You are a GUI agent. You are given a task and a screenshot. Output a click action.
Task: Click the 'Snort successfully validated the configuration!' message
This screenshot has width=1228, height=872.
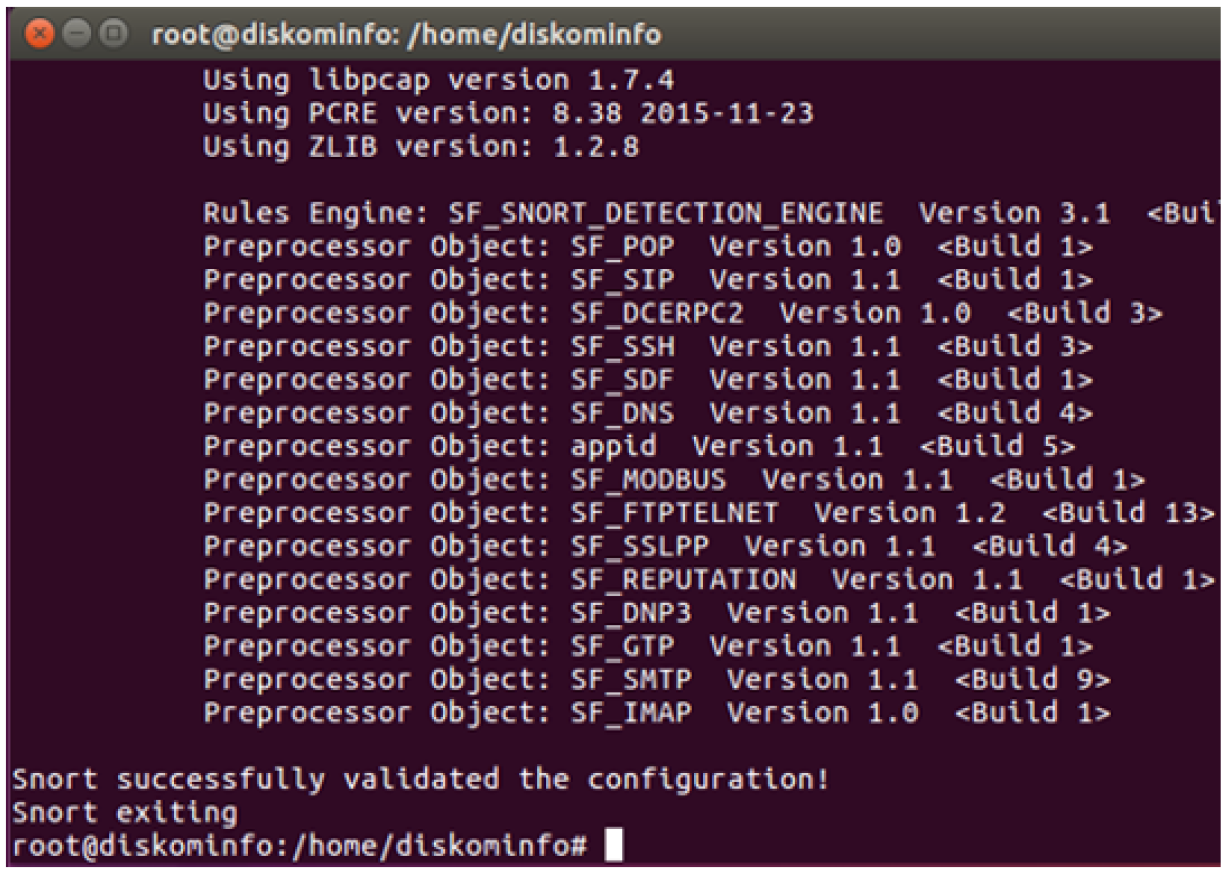[420, 779]
